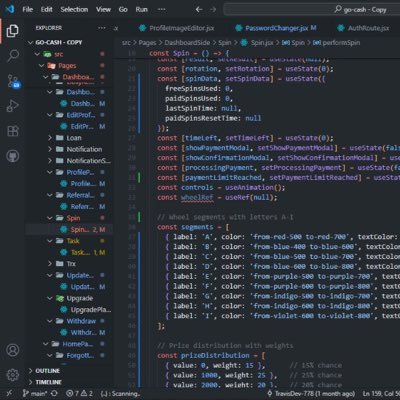Open the Manage settings gear
400x400 pixels.
pyautogui.click(x=13, y=375)
